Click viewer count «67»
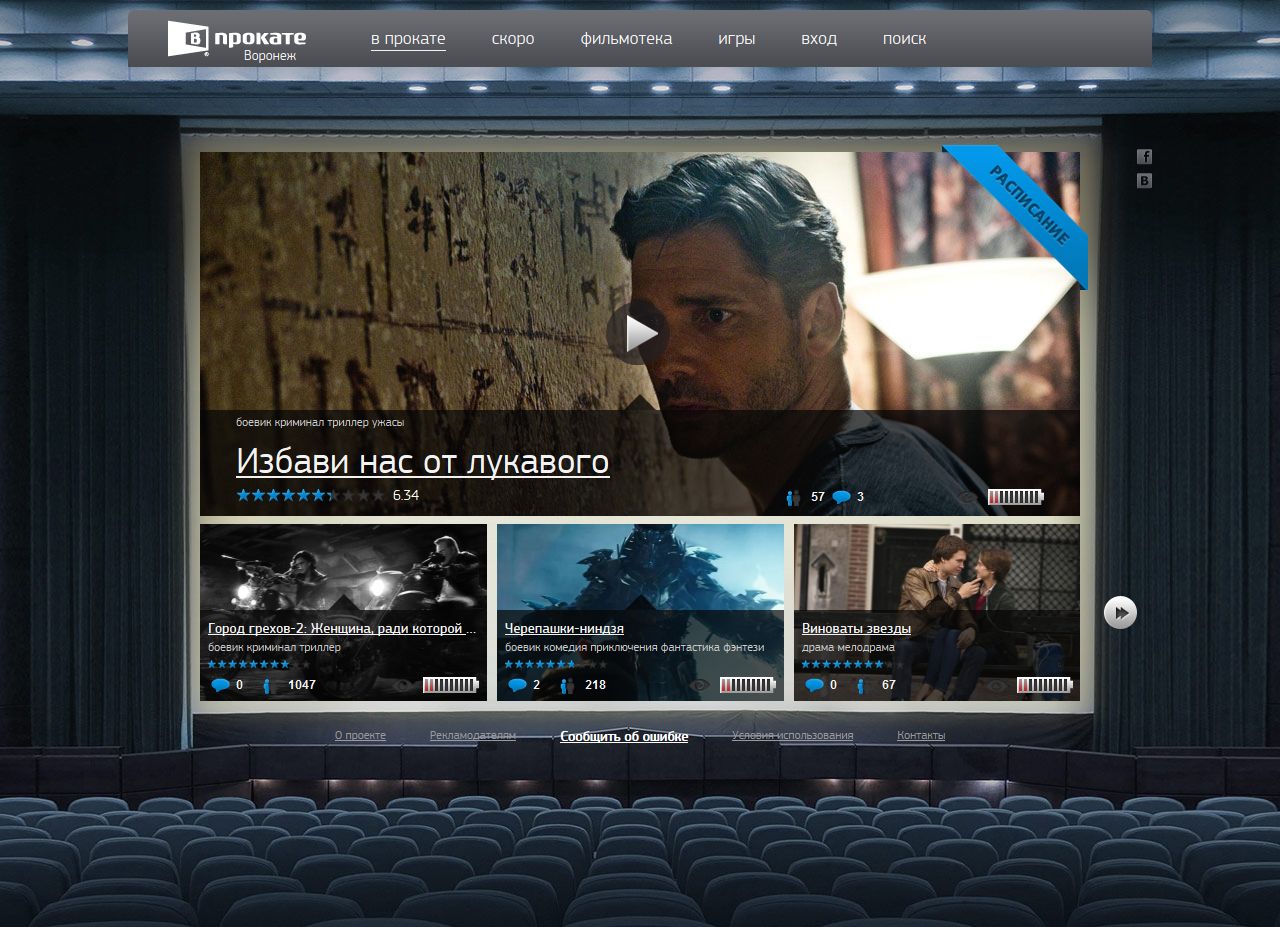The width and height of the screenshot is (1280, 927). [889, 685]
